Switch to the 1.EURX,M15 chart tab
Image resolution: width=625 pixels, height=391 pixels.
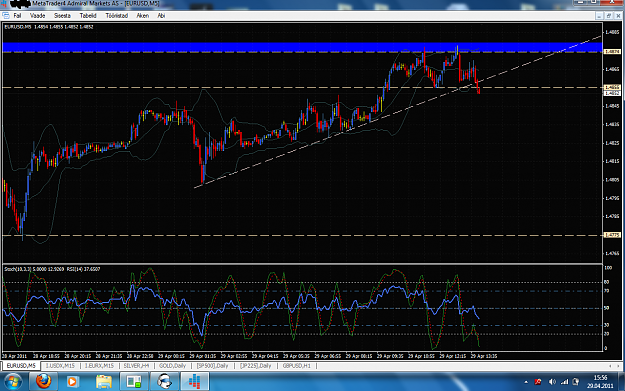[99, 365]
